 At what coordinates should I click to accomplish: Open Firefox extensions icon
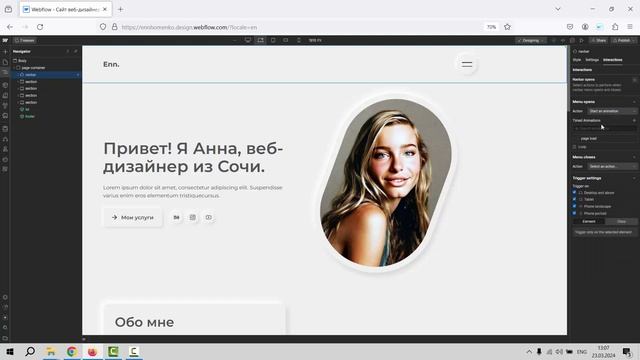click(615, 27)
